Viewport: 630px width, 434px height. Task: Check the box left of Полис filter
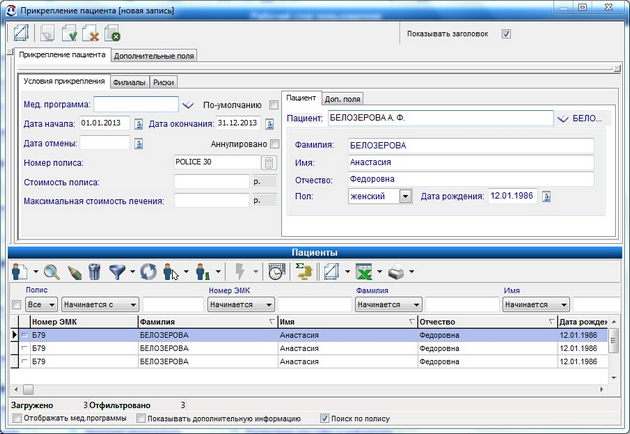point(16,305)
